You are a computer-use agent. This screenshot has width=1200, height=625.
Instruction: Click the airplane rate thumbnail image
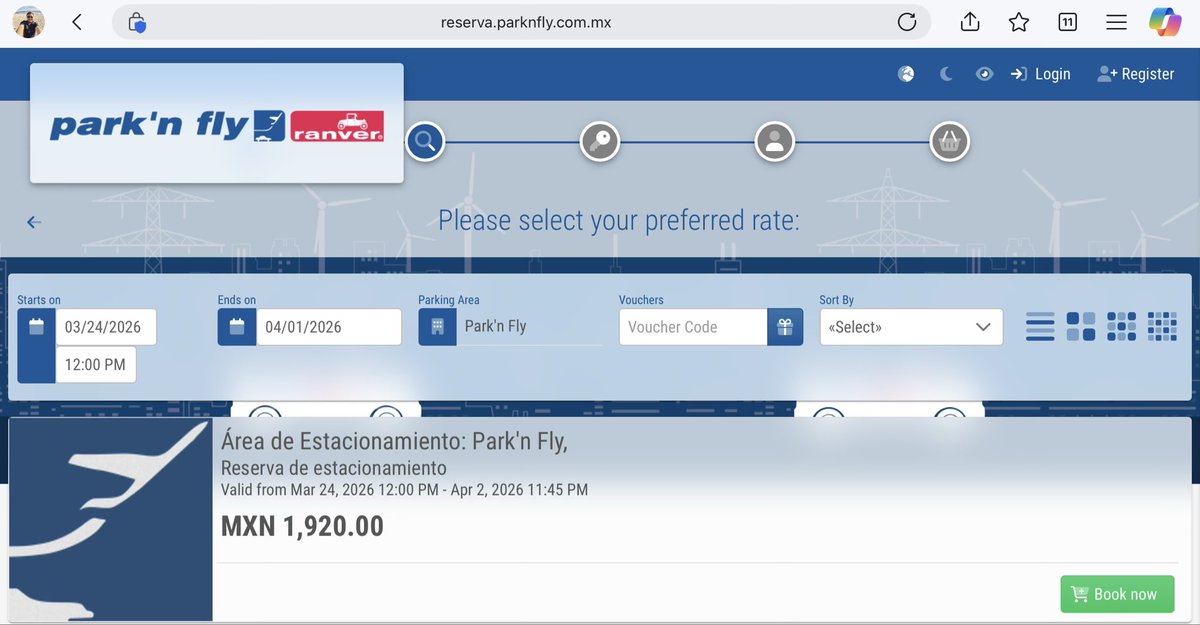[111, 520]
